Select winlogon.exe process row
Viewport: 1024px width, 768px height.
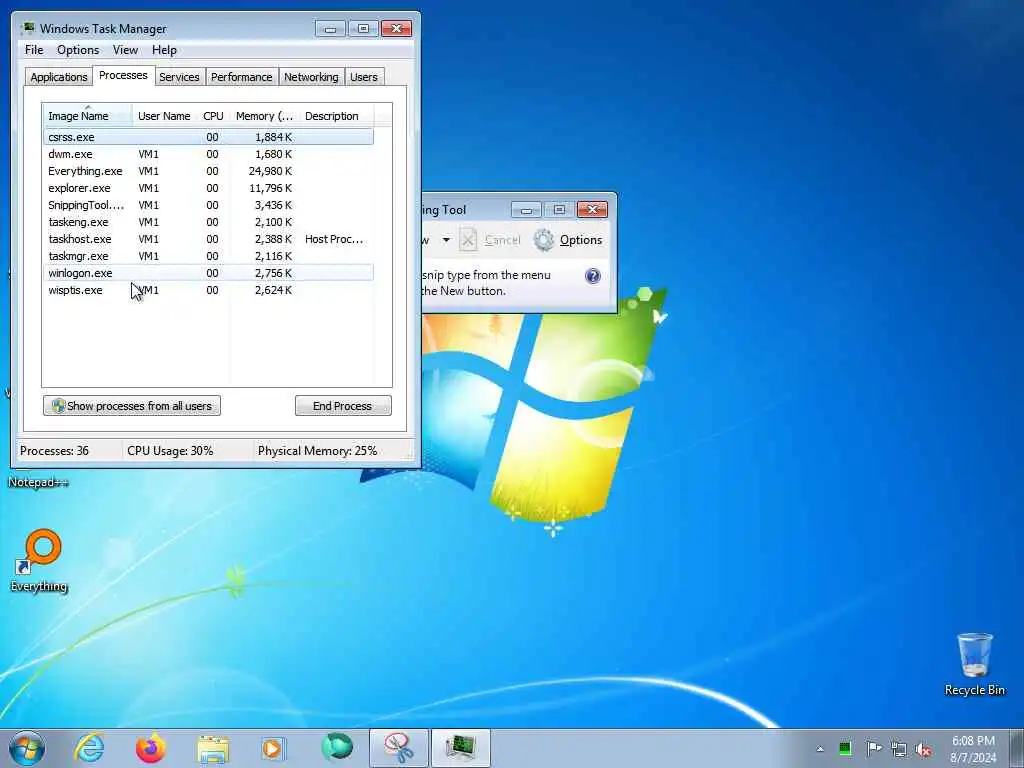pyautogui.click(x=208, y=273)
